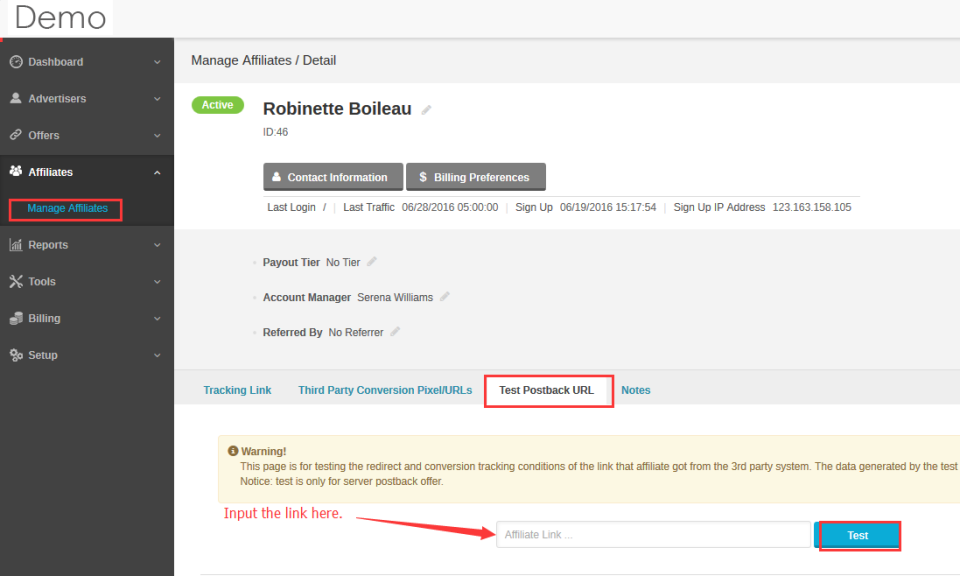Viewport: 960px width, 576px height.
Task: Expand the Setup menu chevron
Action: click(157, 355)
